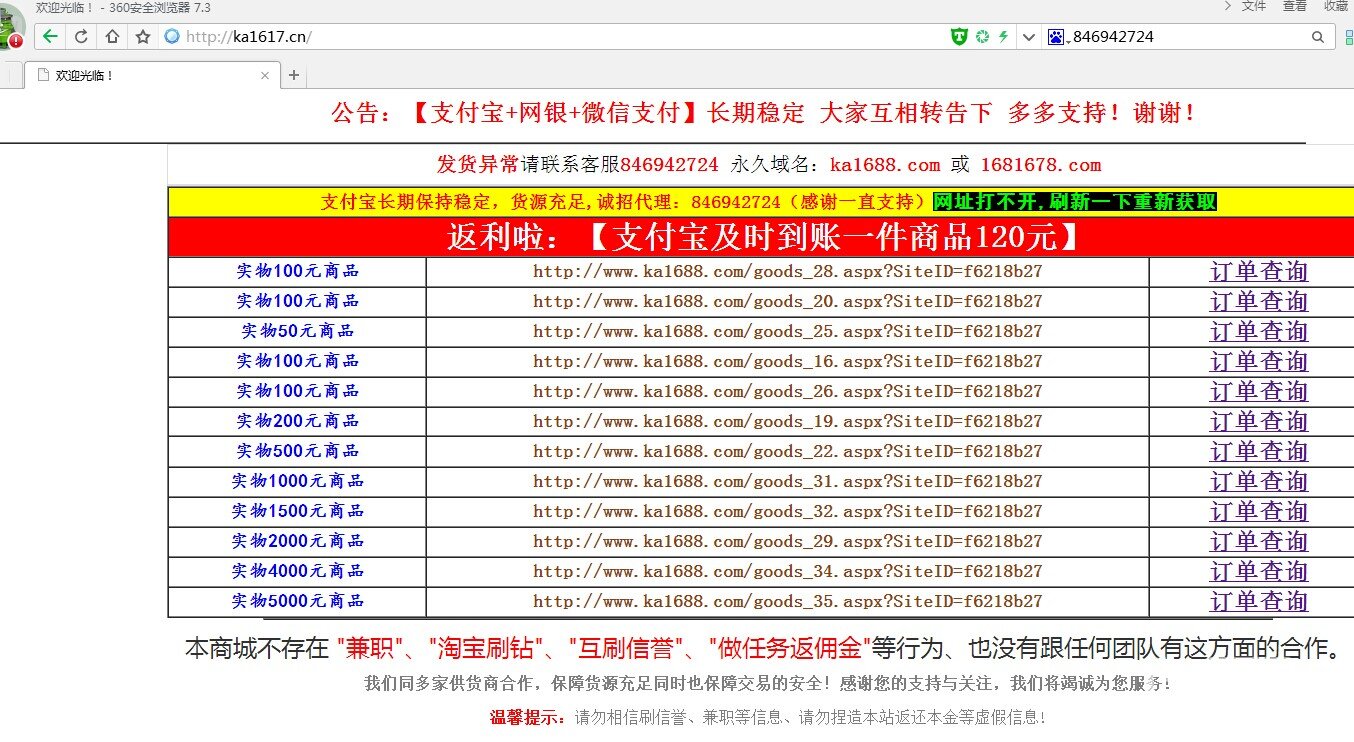Screen dimensions: 1354x742
Task: Click the 实物500元商品 cell
Action: (298, 451)
